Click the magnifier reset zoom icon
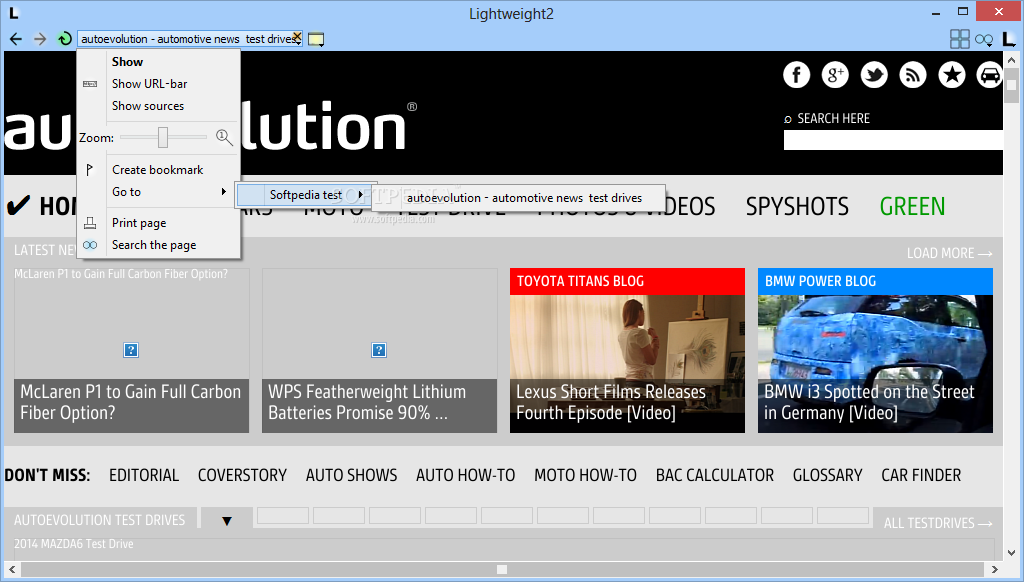Screen dimensions: 1024x582 [224, 137]
